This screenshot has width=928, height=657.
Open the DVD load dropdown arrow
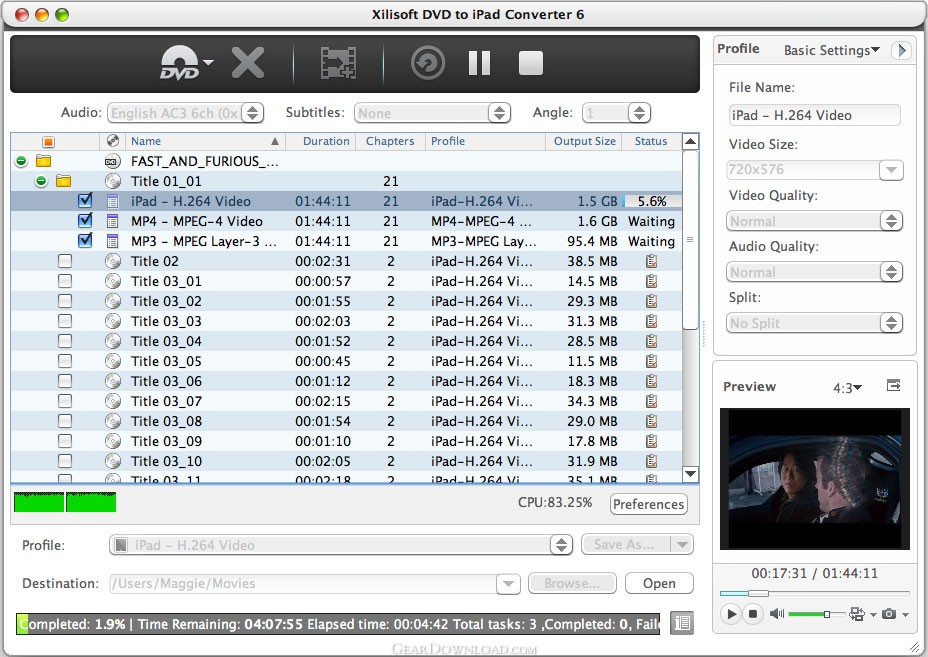(x=208, y=62)
